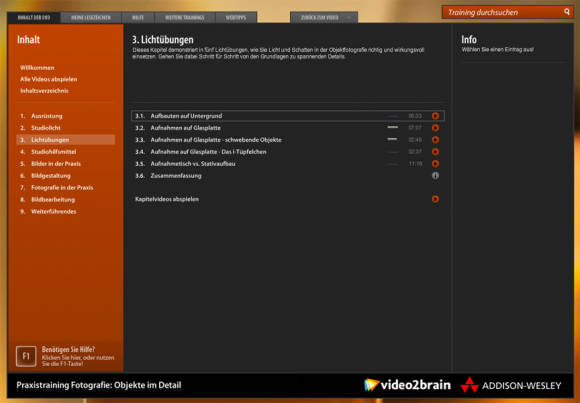Play video 3.1 Aufbauten auf Untergrund icon
580x403 pixels.
point(435,116)
